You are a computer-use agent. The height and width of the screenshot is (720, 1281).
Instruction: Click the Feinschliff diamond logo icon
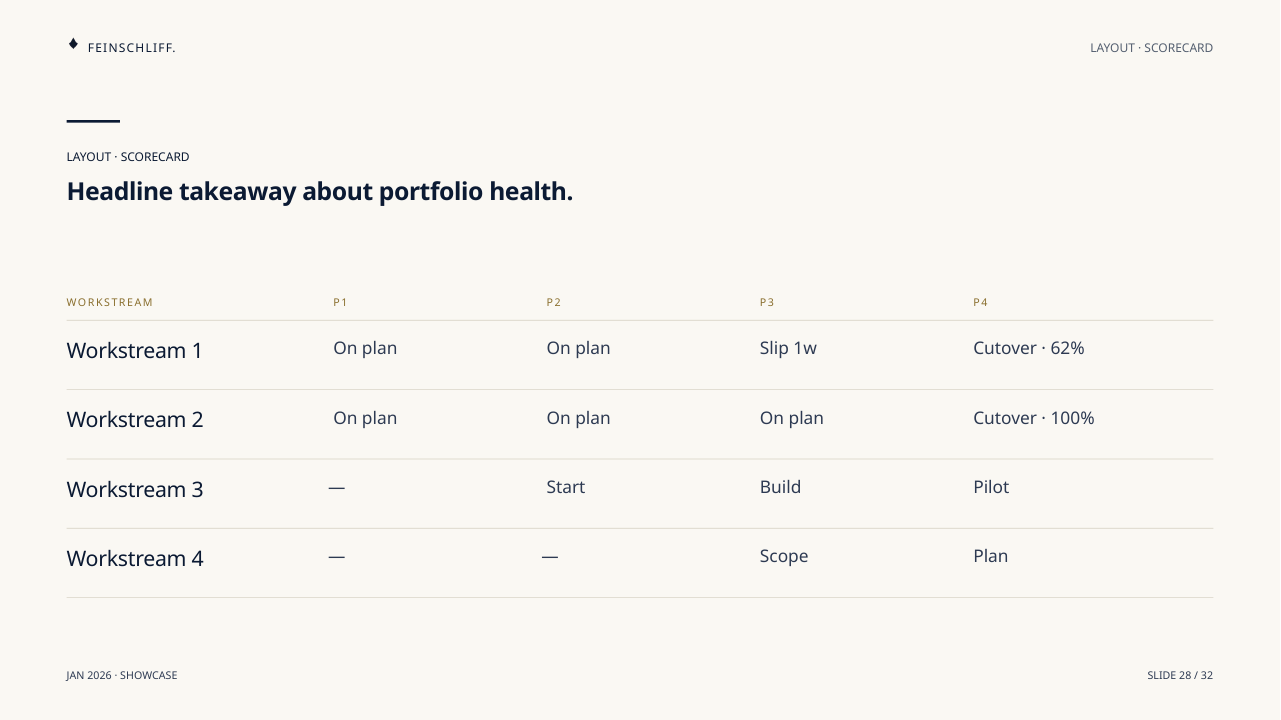[x=73, y=44]
